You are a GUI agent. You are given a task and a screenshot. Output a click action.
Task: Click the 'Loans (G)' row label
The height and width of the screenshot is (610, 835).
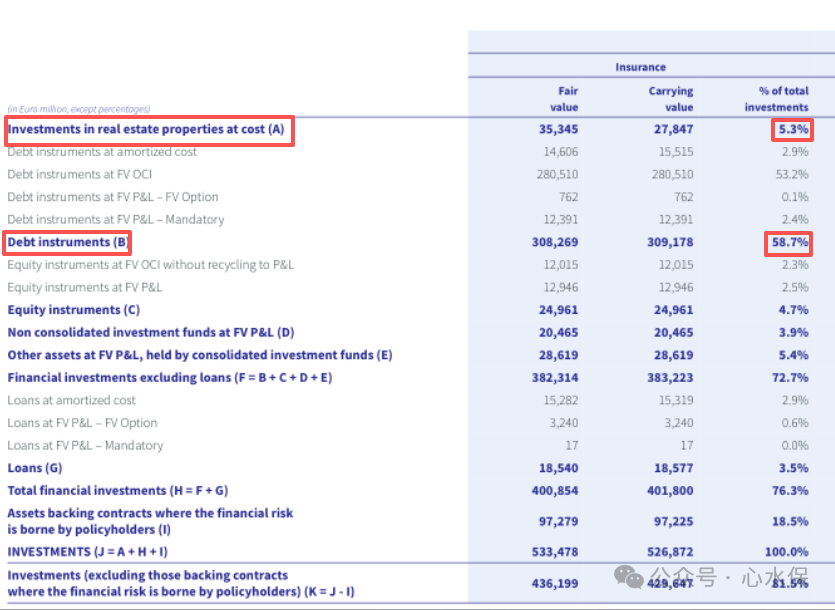click(35, 468)
